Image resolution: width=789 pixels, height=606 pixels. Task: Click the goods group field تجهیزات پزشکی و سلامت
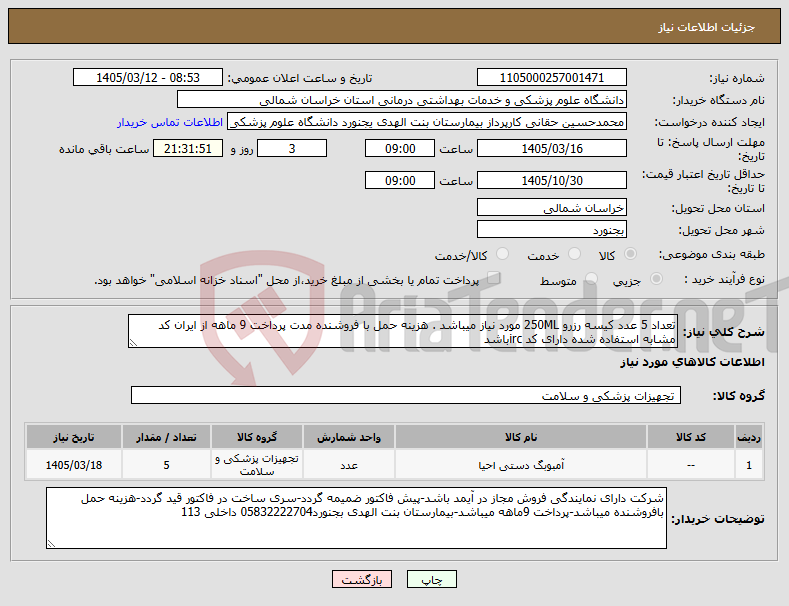coord(406,395)
